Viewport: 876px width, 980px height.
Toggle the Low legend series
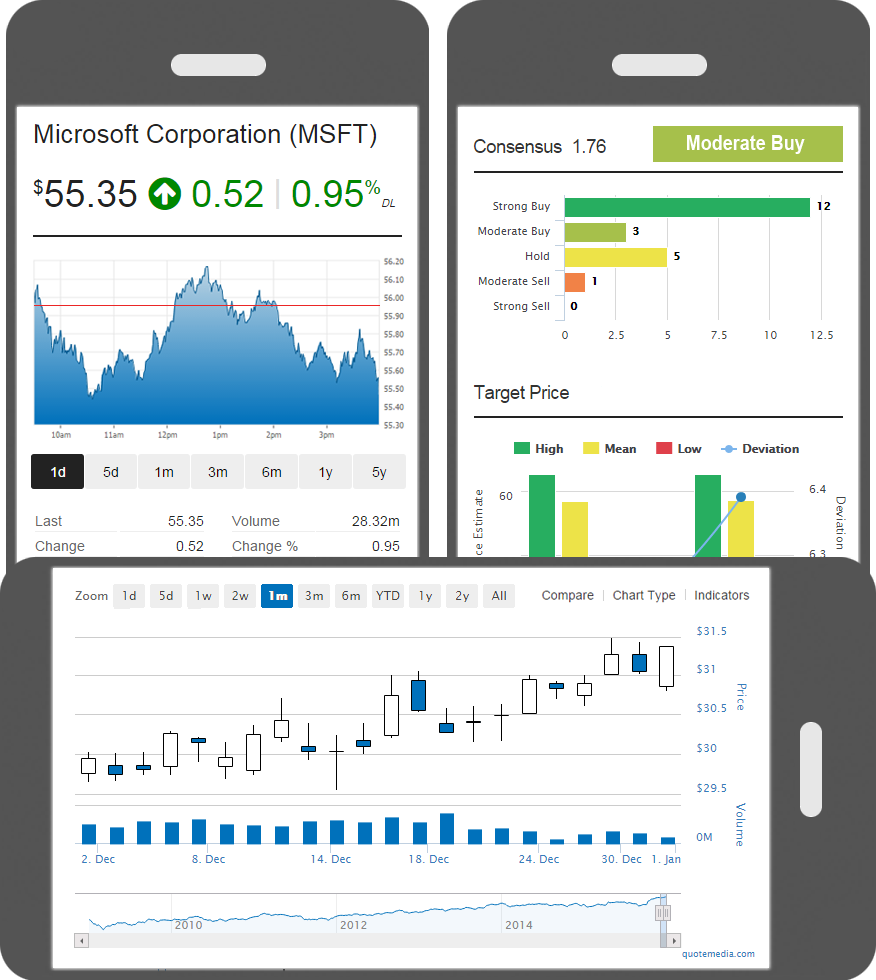(678, 449)
